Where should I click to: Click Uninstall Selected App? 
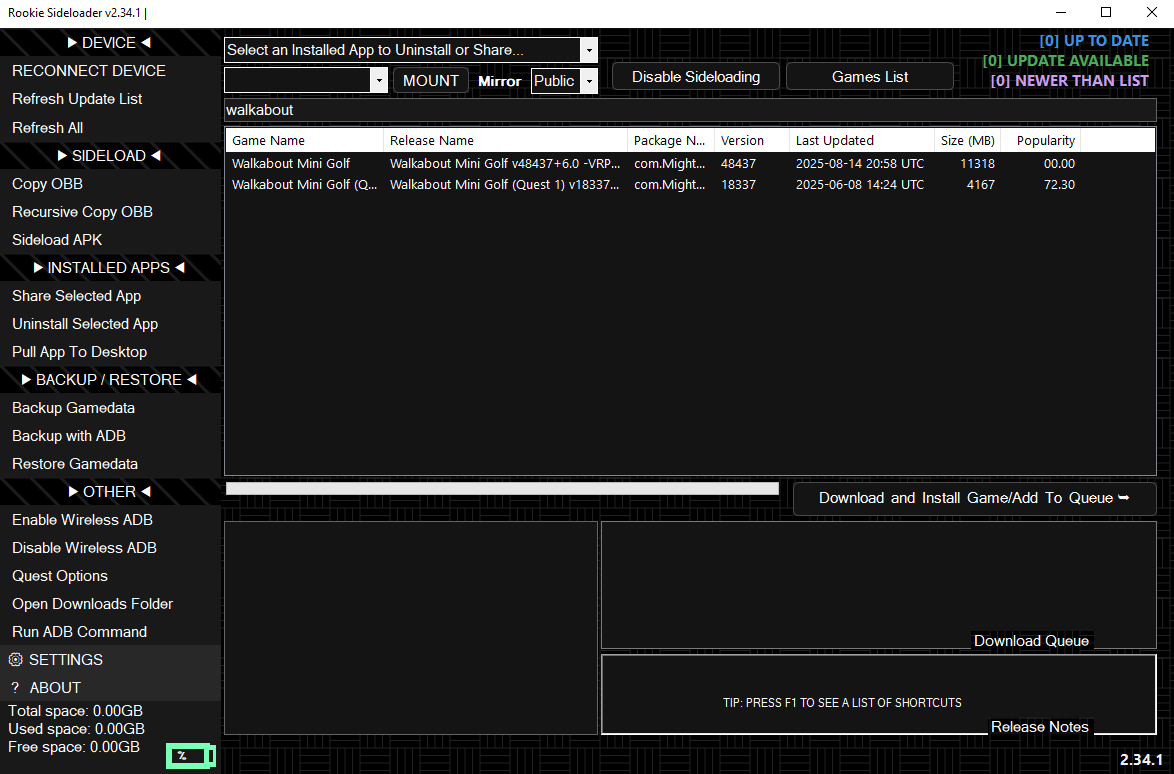[111, 323]
